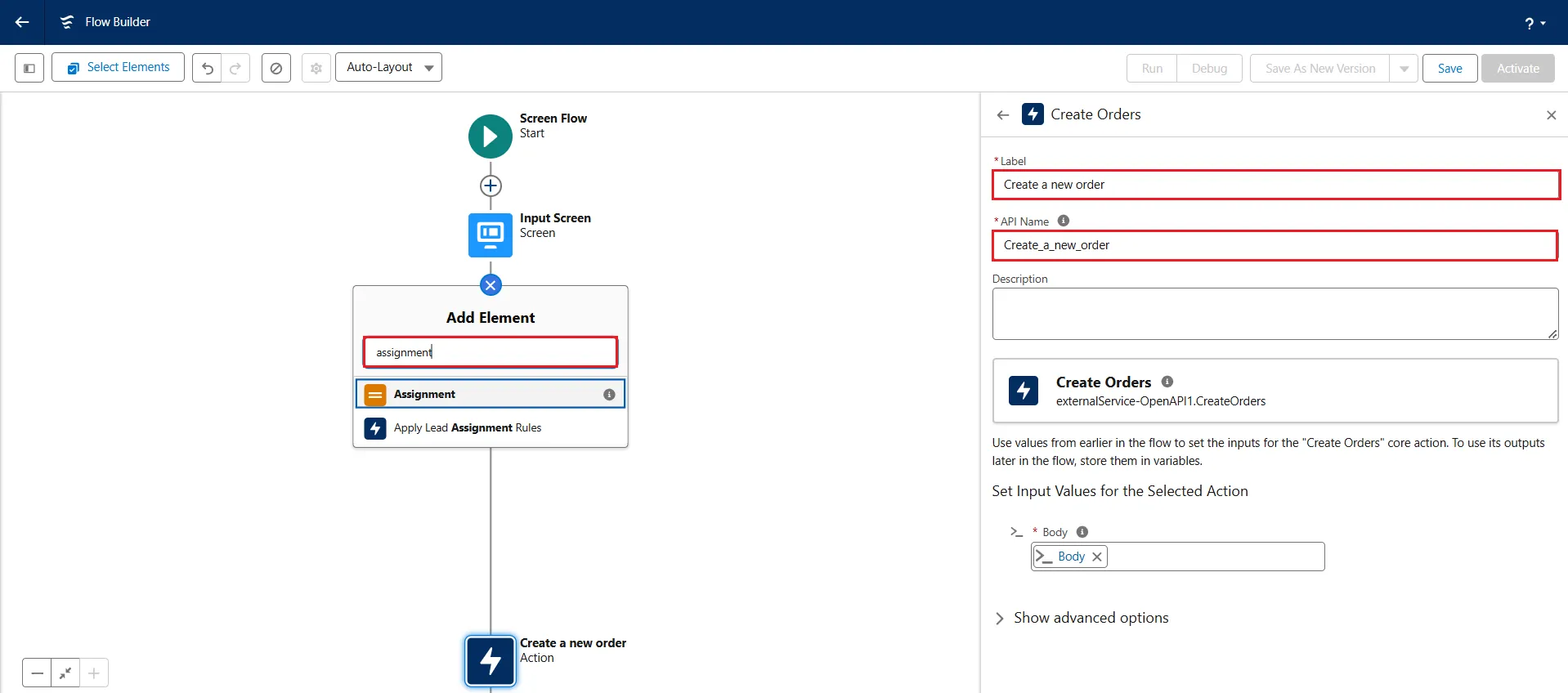The width and height of the screenshot is (1568, 693).
Task: Click the back arrow in Flow Builder header
Action: pyautogui.click(x=22, y=22)
